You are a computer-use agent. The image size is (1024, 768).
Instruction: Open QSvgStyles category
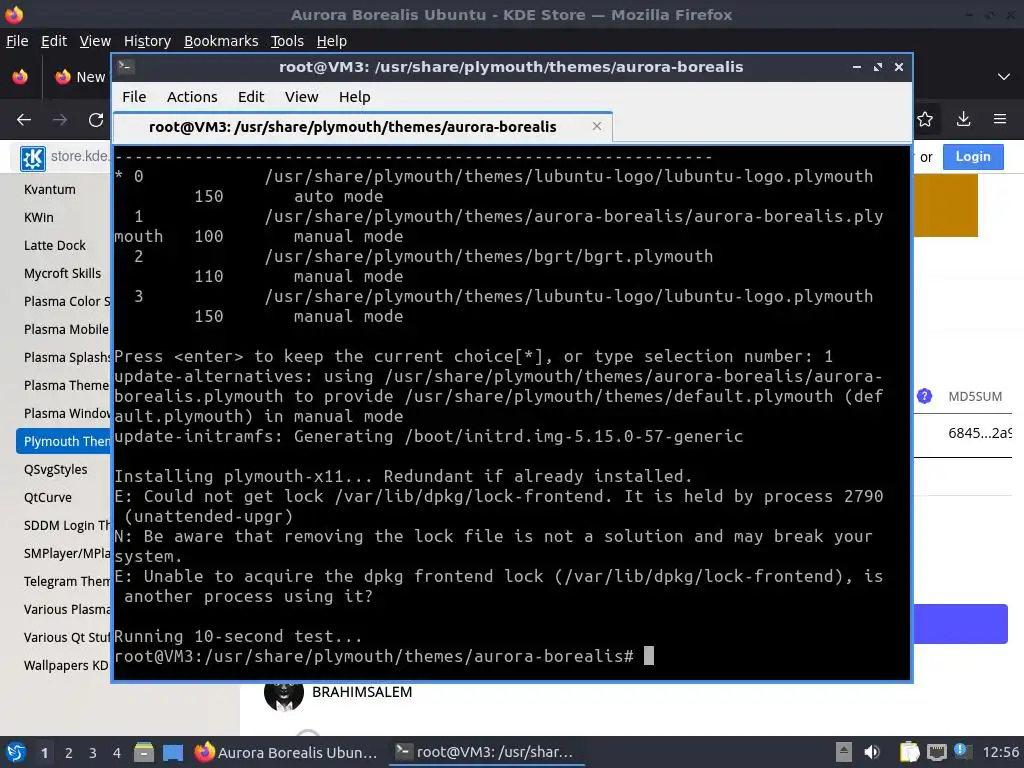coord(56,470)
